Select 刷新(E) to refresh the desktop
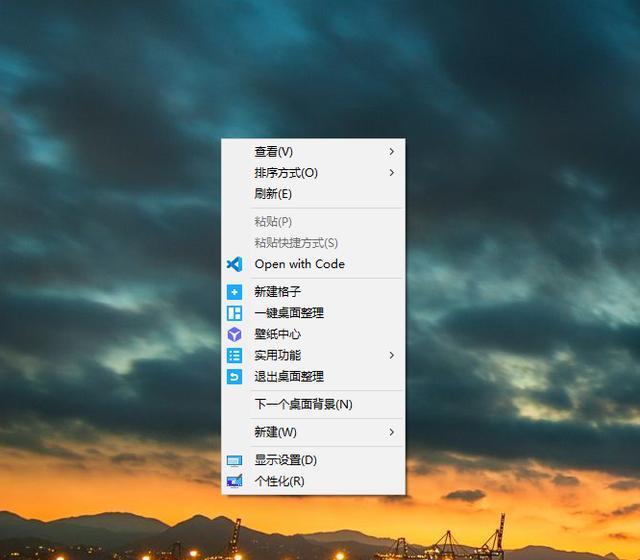Screen dimensions: 640x560 pos(273,194)
